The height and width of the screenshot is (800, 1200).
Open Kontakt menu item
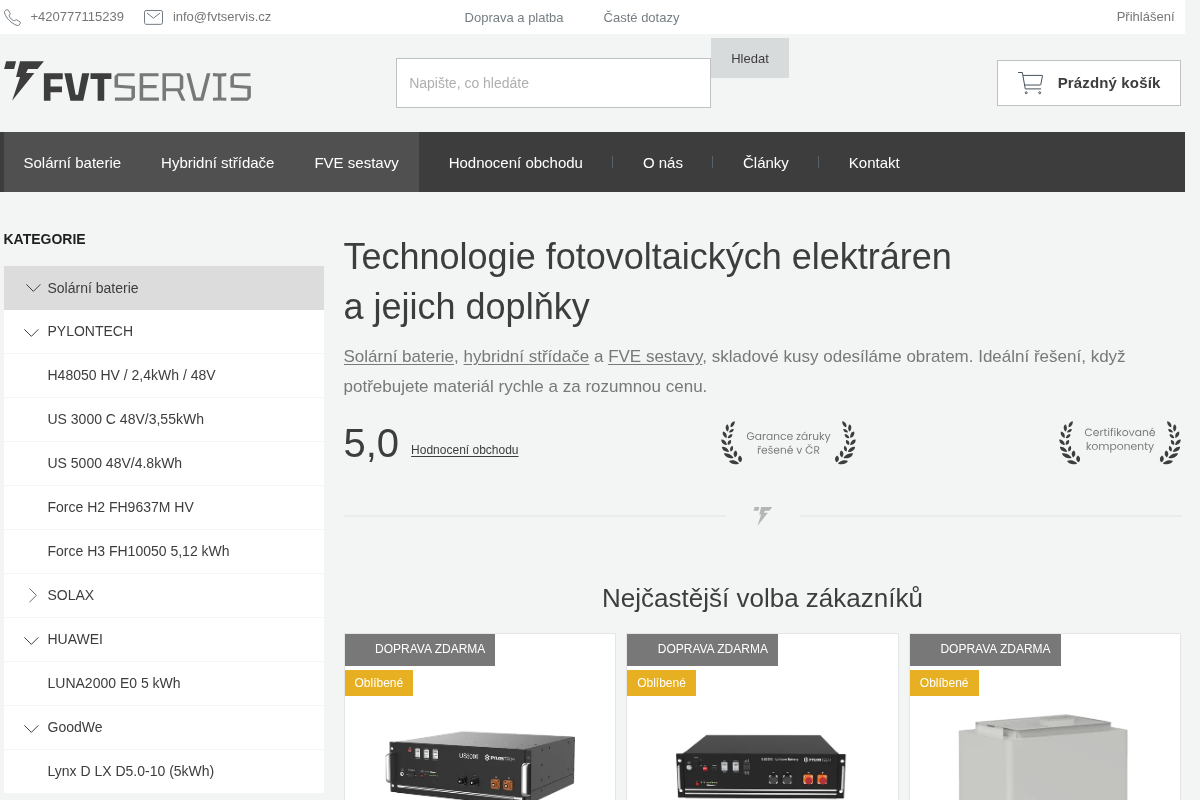[x=874, y=162]
